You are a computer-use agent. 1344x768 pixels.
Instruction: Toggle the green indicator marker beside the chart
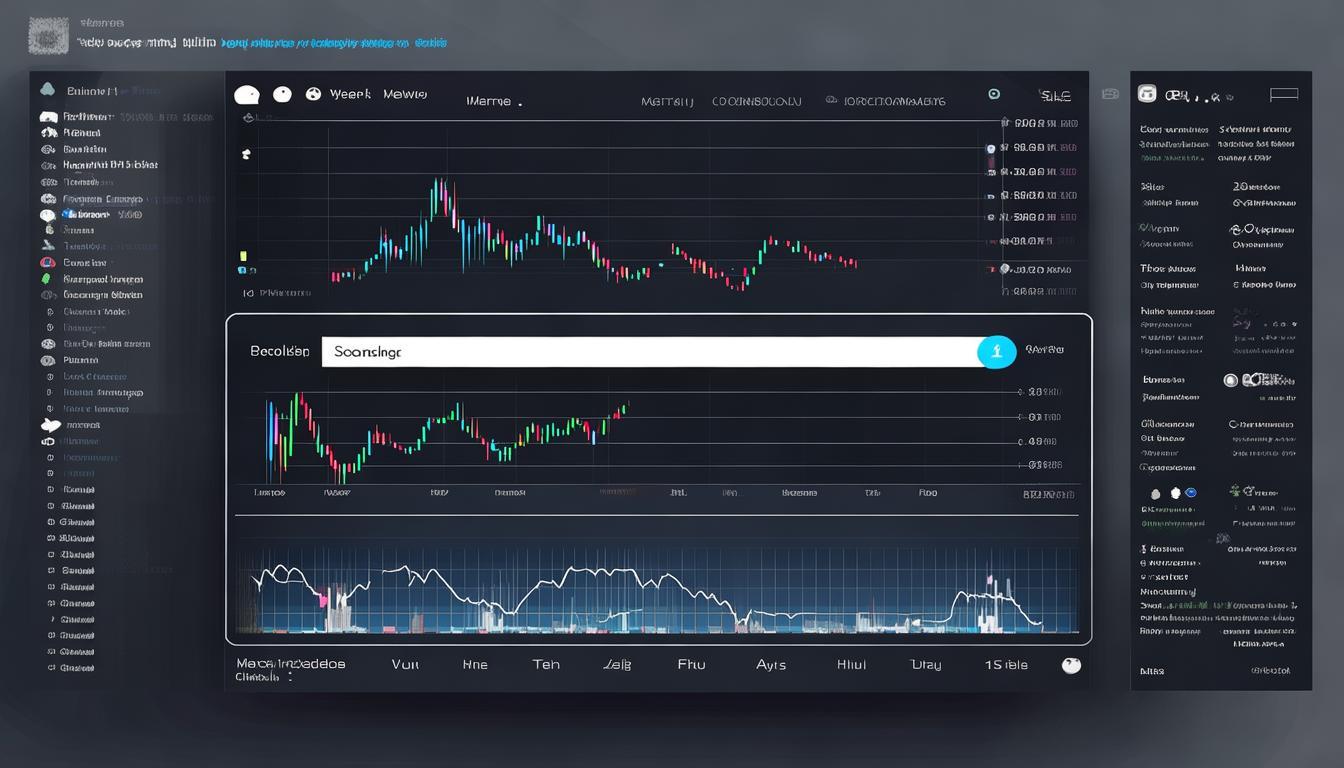pos(243,256)
